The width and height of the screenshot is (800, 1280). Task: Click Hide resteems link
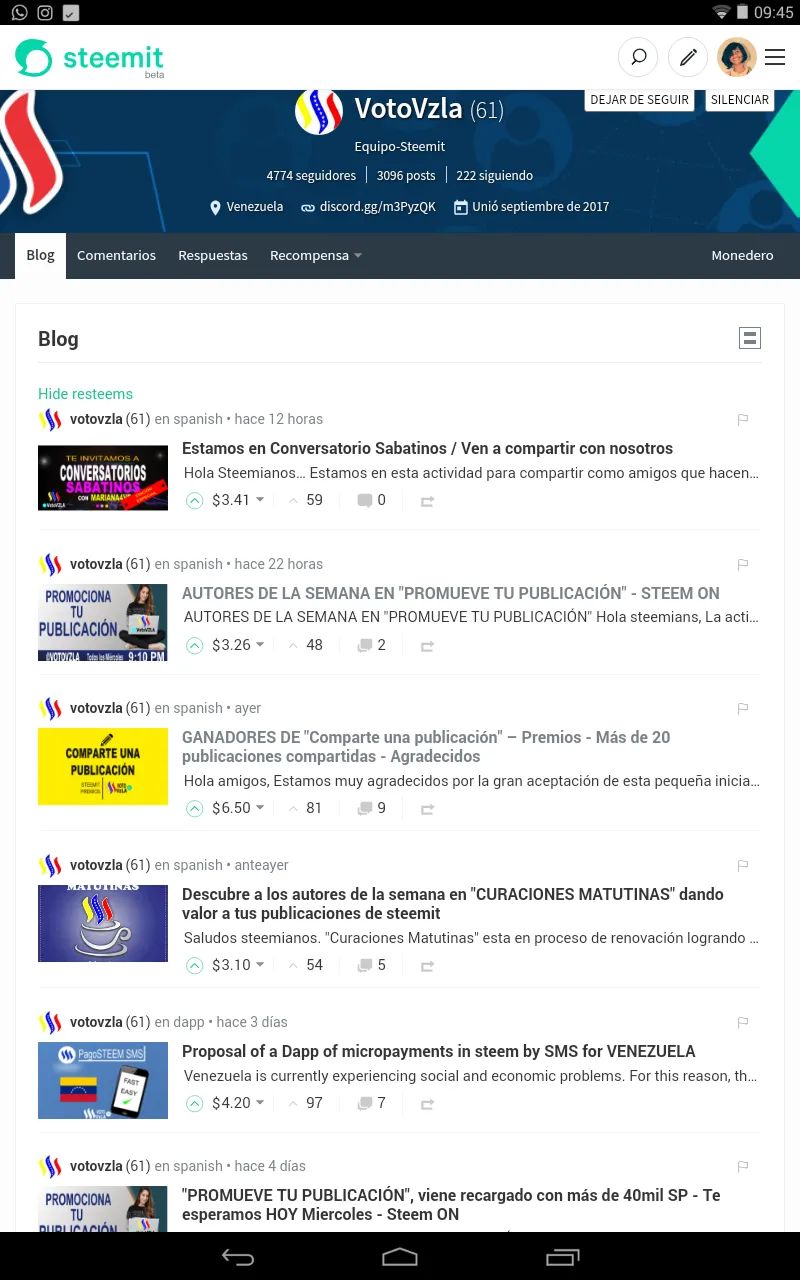click(85, 394)
